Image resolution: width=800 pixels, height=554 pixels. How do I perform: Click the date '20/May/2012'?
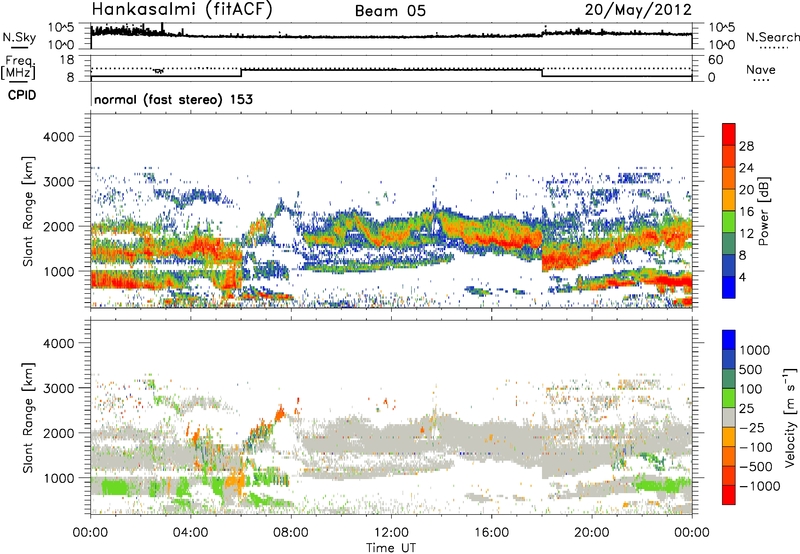[638, 10]
